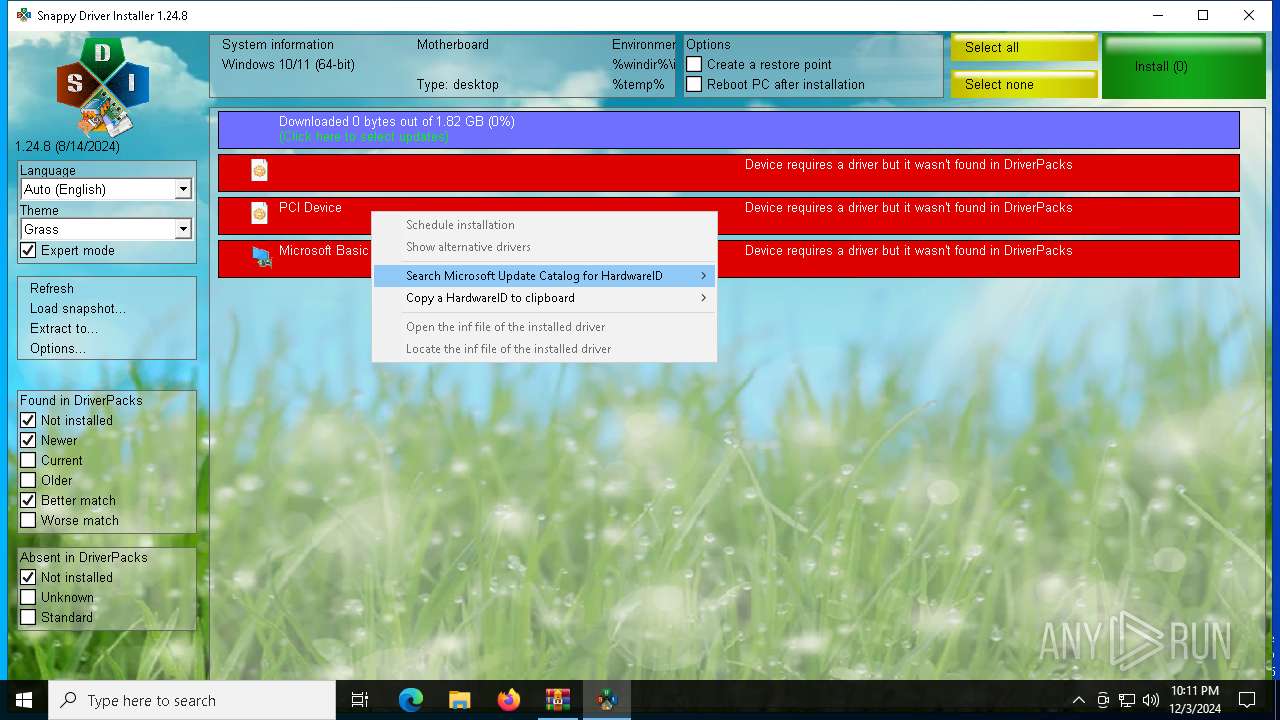Image resolution: width=1280 pixels, height=720 pixels.
Task: Open the volume control in system tray
Action: click(x=1151, y=700)
